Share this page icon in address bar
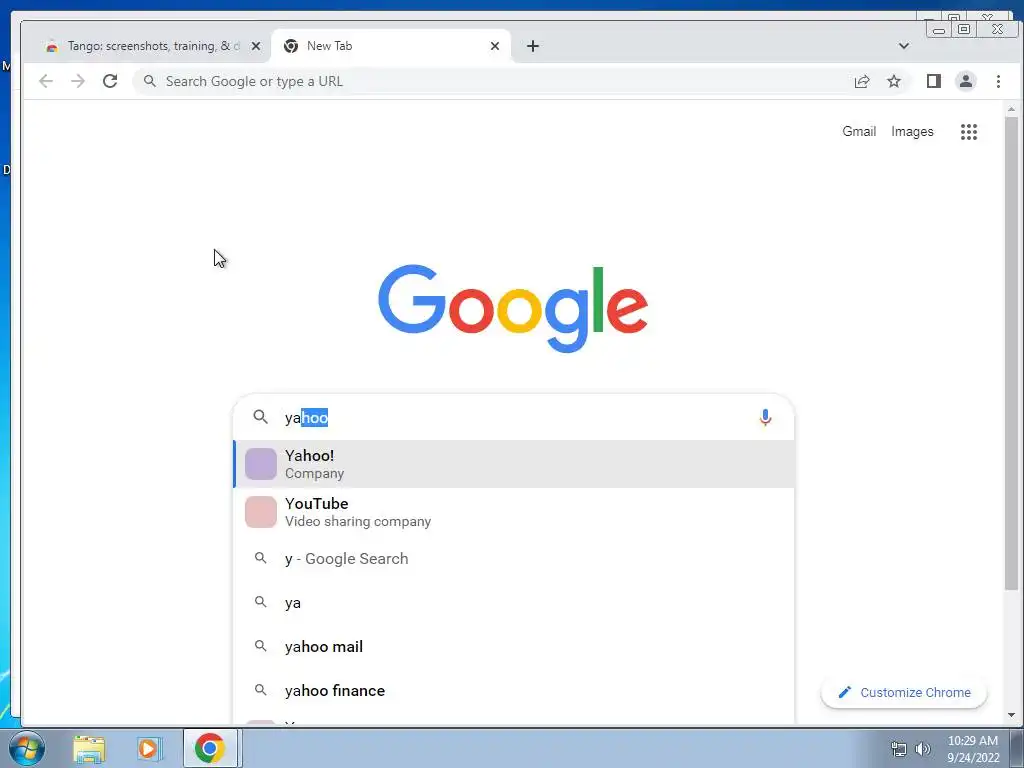 pos(862,81)
